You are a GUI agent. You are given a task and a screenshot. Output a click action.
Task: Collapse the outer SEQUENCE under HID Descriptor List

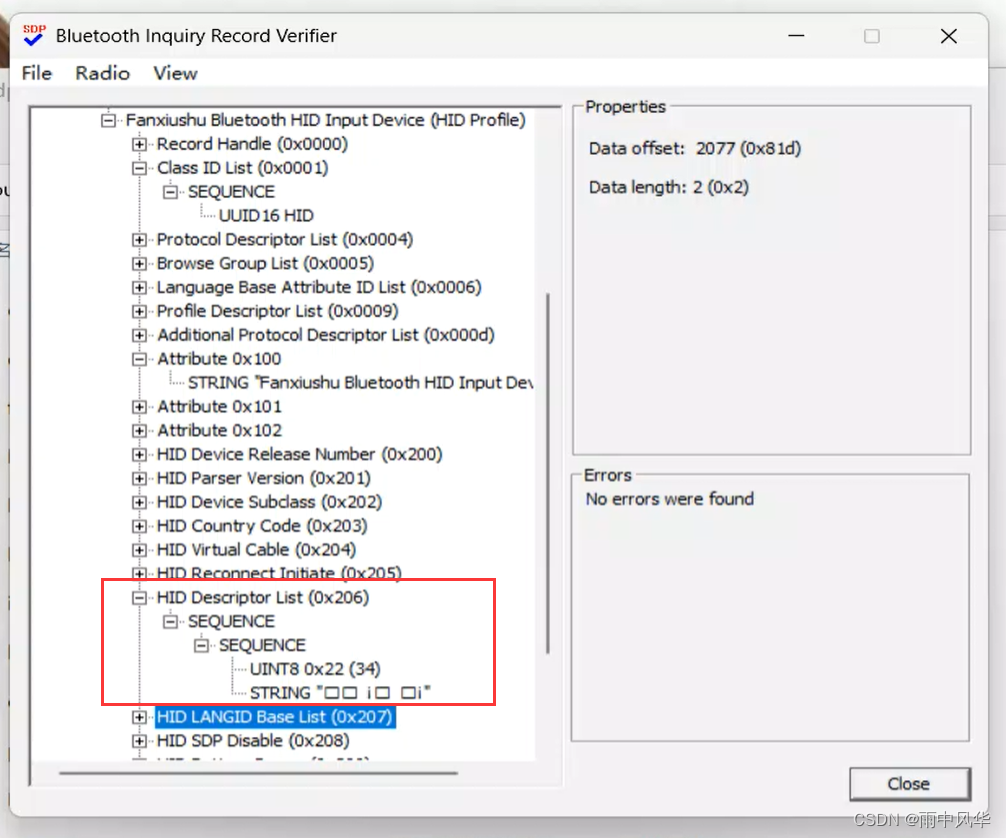170,621
